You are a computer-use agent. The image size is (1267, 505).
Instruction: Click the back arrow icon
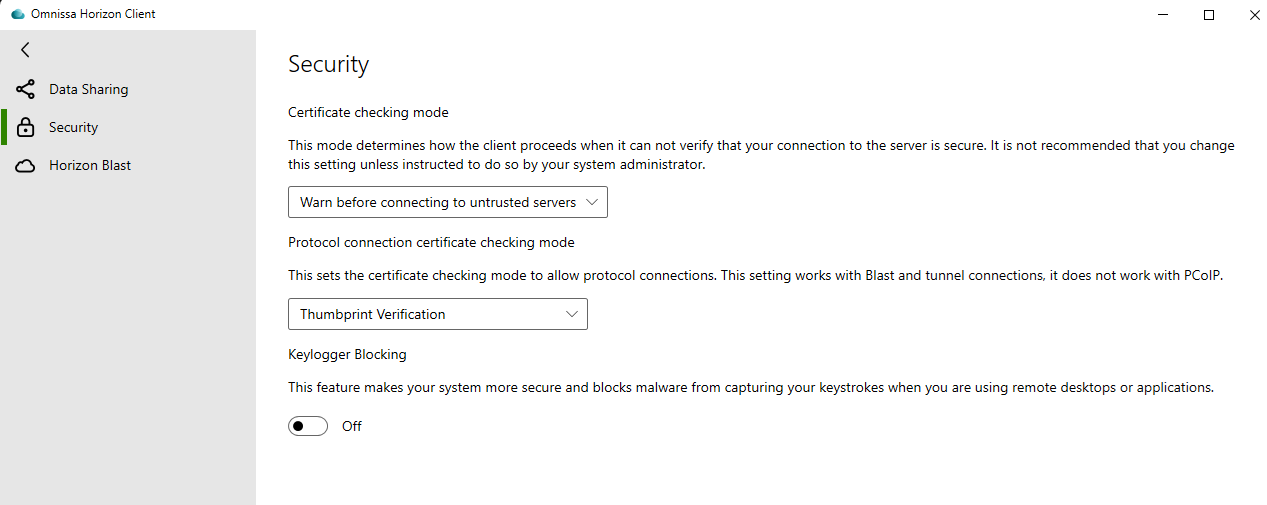tap(25, 50)
